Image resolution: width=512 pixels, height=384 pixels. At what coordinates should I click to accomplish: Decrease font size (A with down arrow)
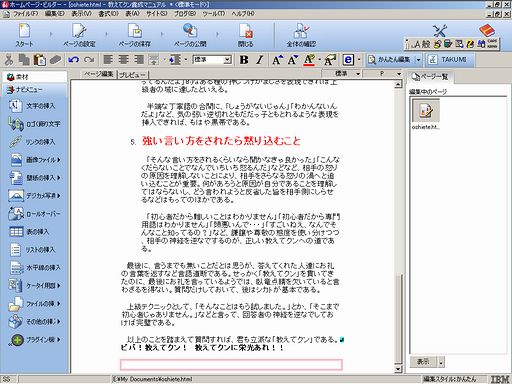[292, 60]
